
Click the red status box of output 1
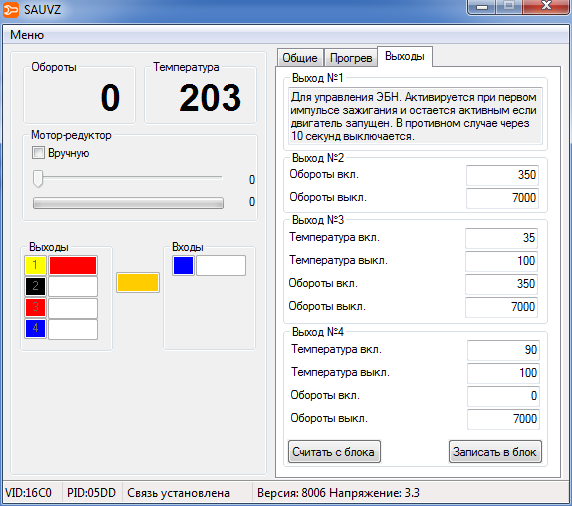(x=73, y=265)
